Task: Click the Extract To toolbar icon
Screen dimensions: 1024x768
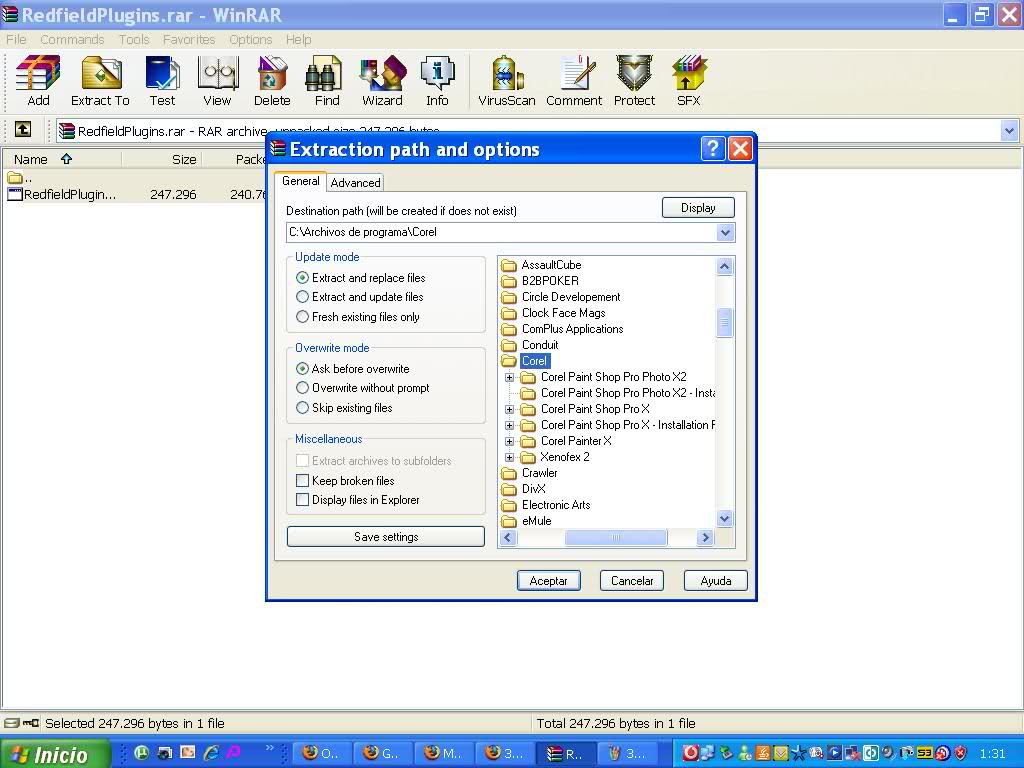Action: (101, 81)
